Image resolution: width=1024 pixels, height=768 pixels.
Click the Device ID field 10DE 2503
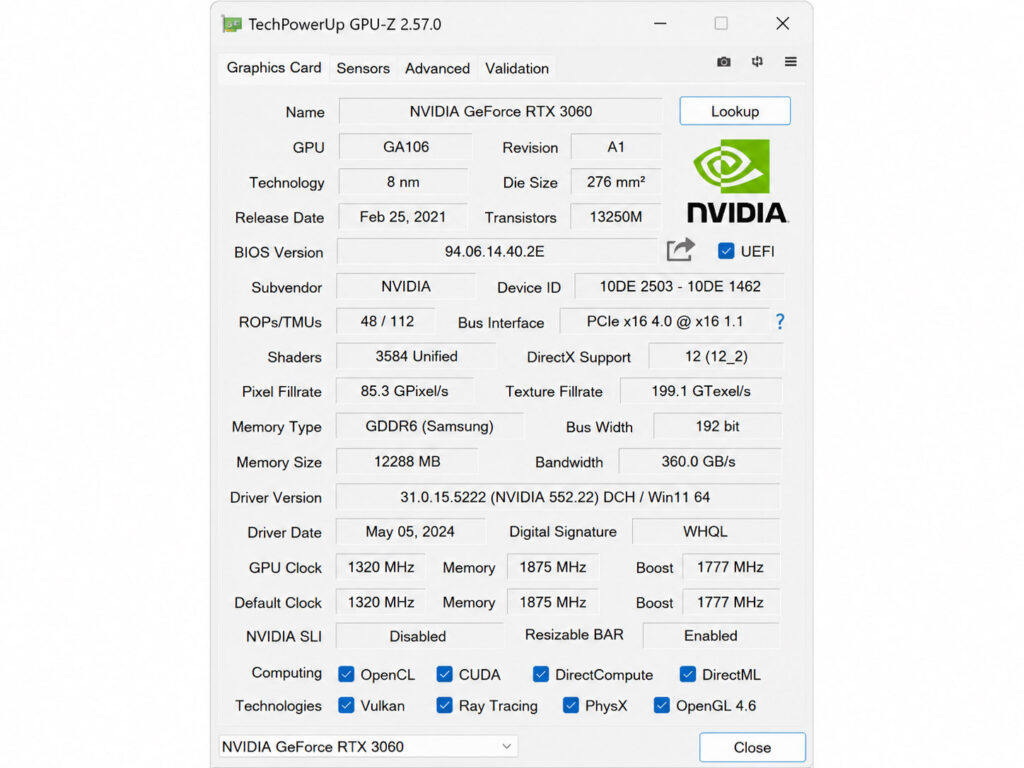coord(680,287)
